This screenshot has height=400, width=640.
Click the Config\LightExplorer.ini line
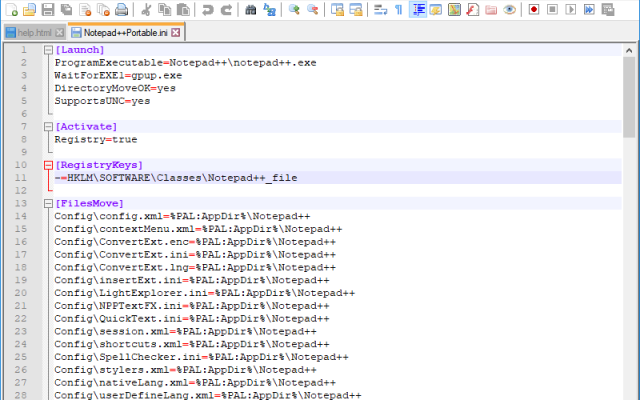(x=204, y=293)
